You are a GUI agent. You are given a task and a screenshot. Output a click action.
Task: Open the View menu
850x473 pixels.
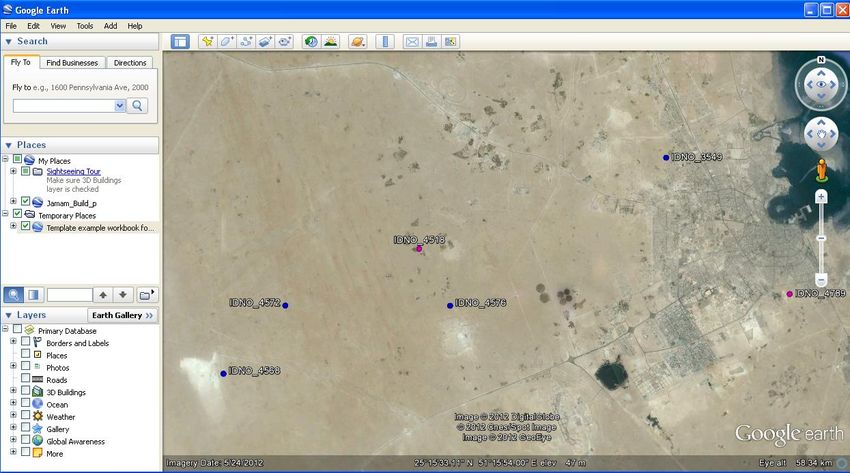(58, 25)
